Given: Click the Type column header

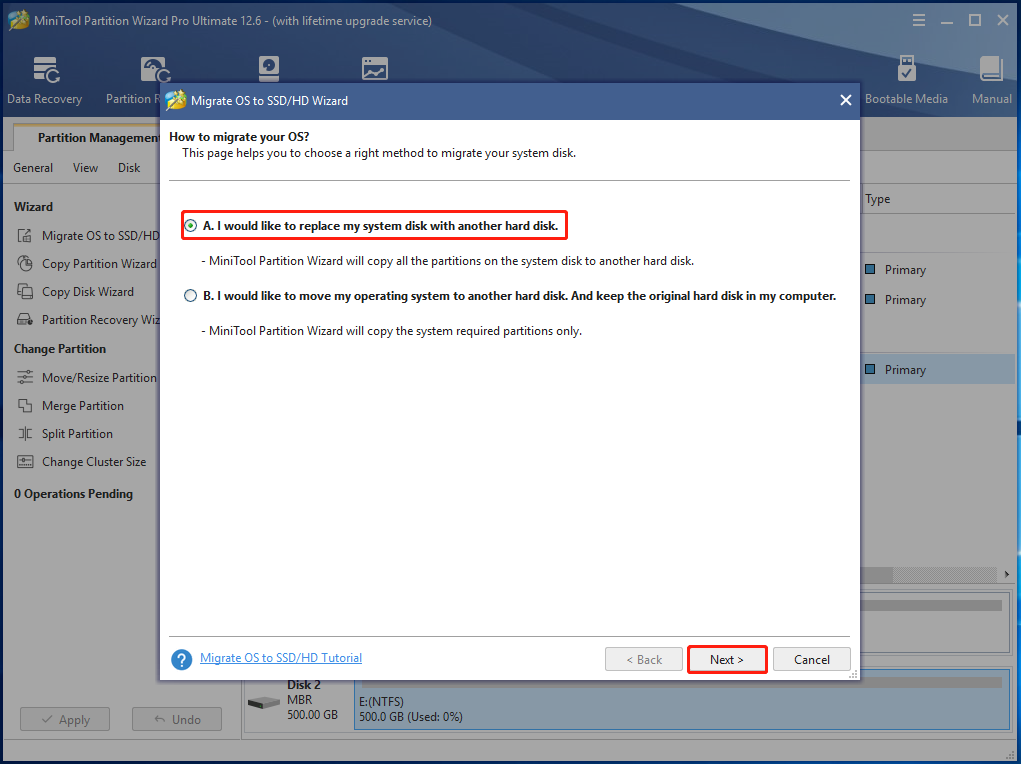Looking at the screenshot, I should tap(877, 199).
